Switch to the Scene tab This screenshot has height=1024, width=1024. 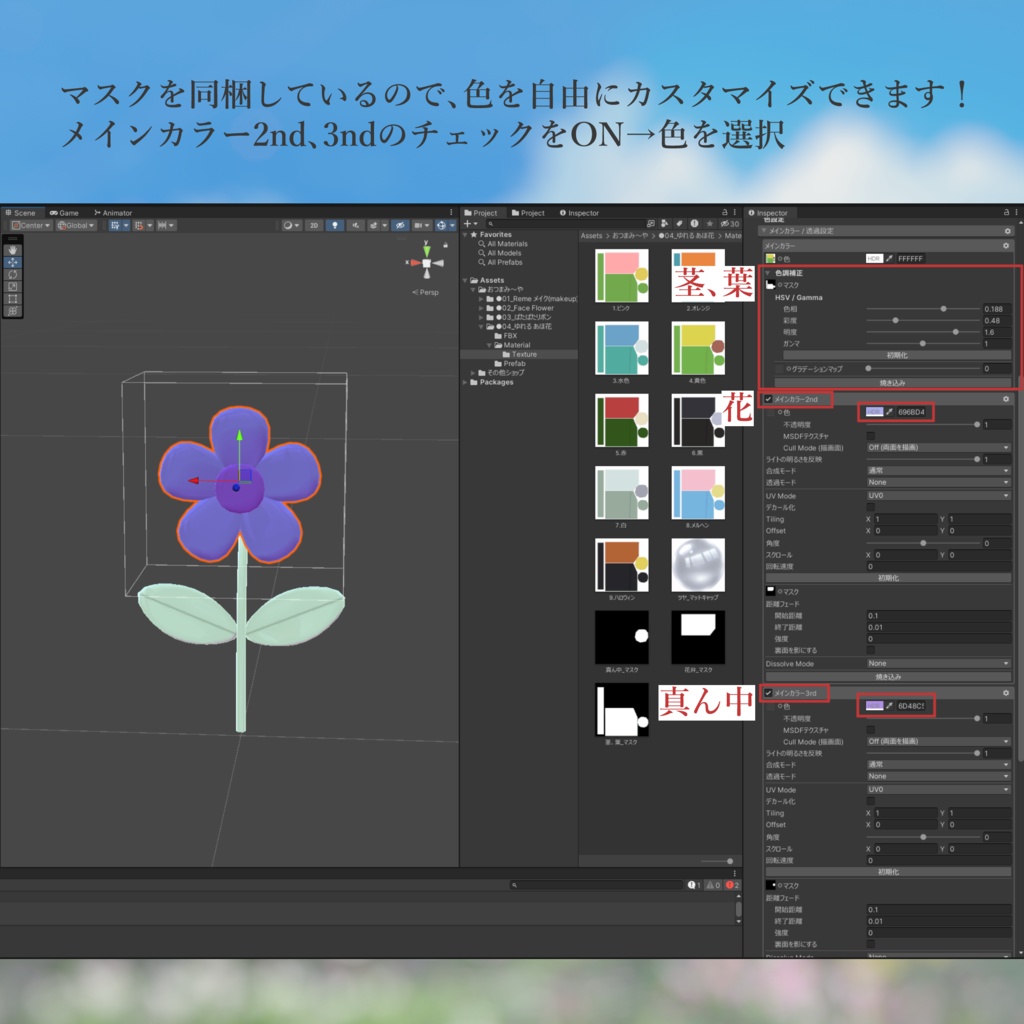click(21, 213)
